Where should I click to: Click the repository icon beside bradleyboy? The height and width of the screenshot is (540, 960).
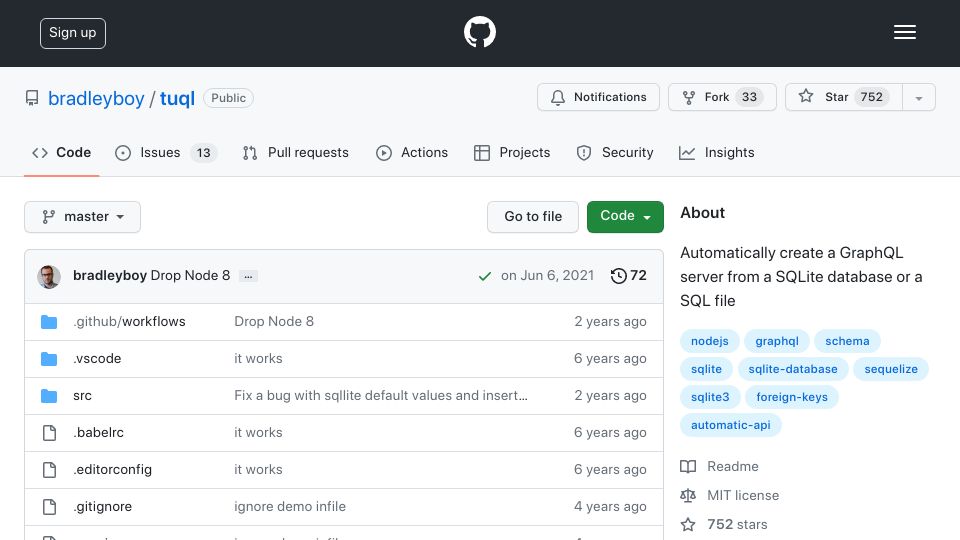(x=32, y=98)
